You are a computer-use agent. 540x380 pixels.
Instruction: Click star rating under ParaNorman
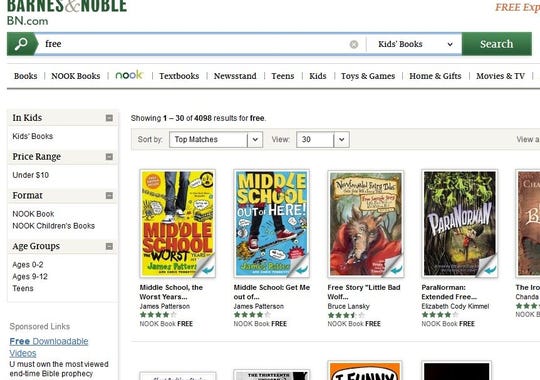[x=440, y=315]
